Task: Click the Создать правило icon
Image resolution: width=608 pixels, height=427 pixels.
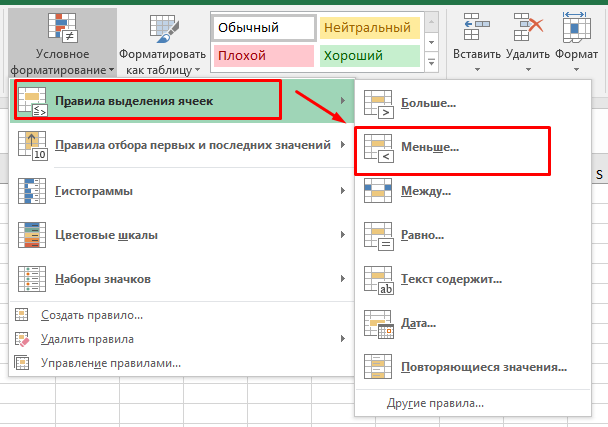Action: click(x=21, y=315)
